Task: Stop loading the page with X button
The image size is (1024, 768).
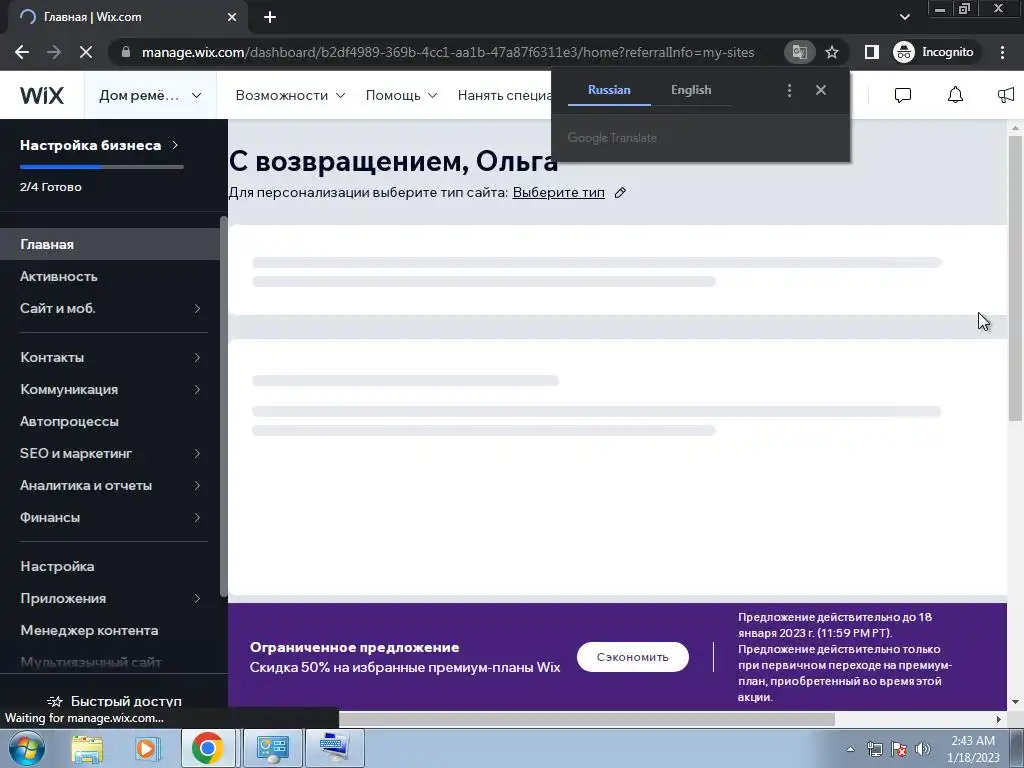Action: click(x=86, y=52)
